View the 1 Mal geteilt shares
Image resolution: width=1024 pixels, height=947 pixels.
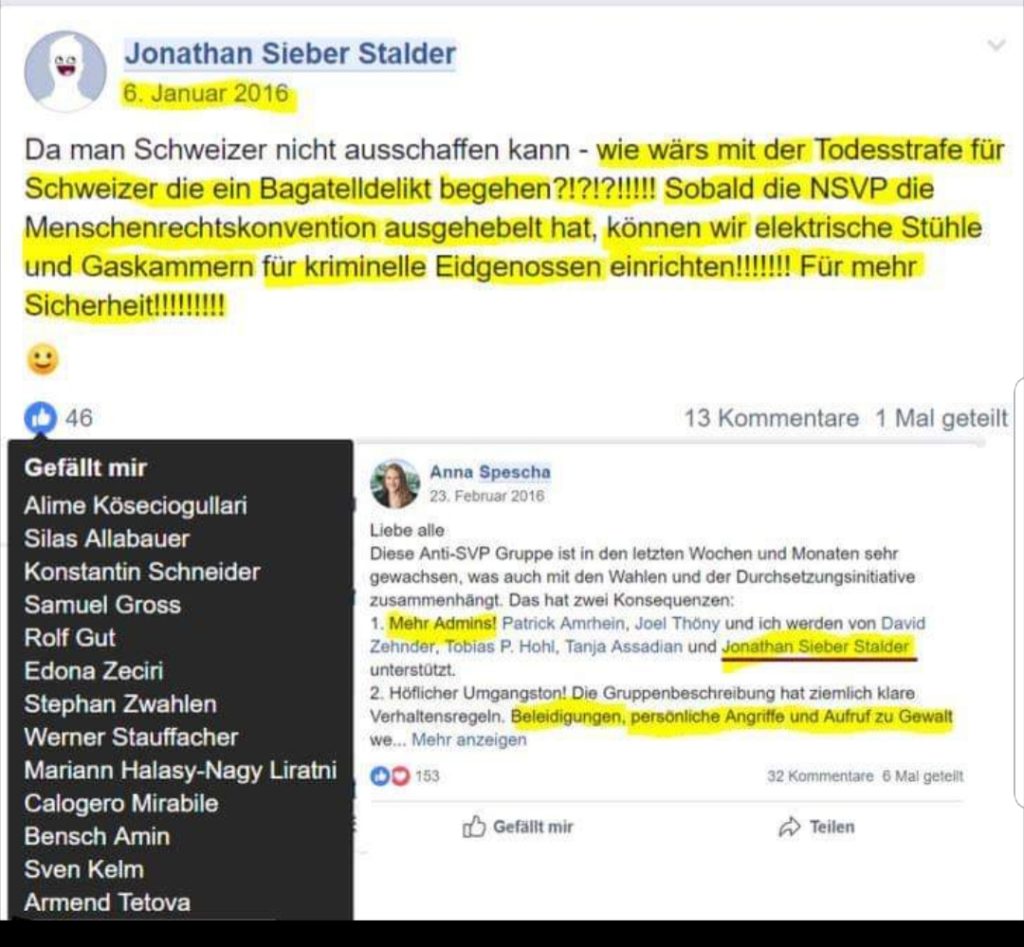942,418
